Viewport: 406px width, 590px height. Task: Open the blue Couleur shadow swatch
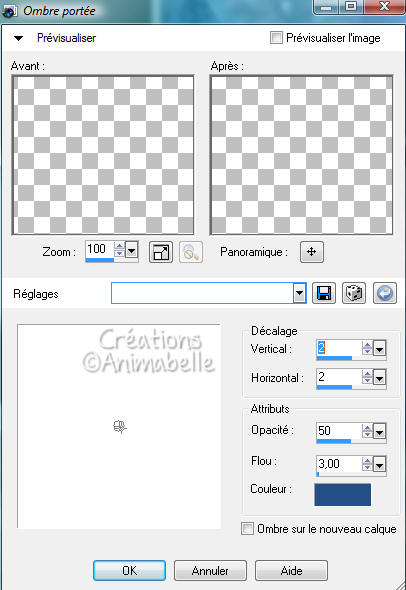point(342,494)
